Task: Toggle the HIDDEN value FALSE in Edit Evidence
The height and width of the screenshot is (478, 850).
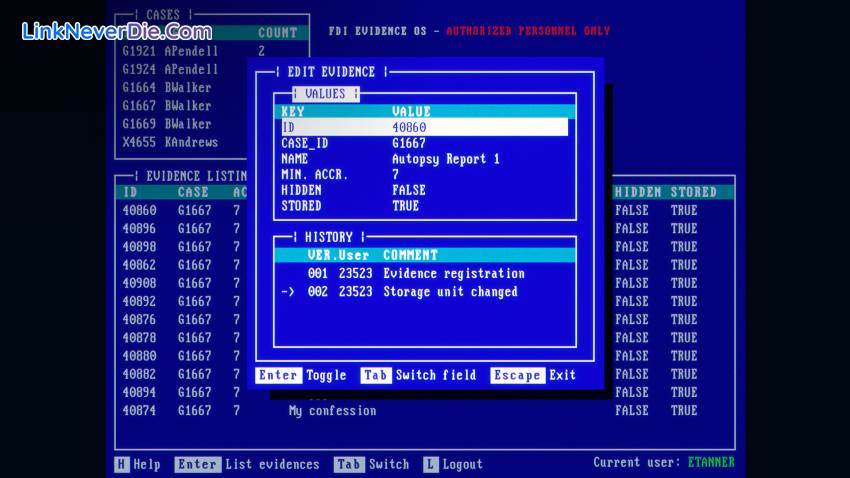Action: (409, 190)
